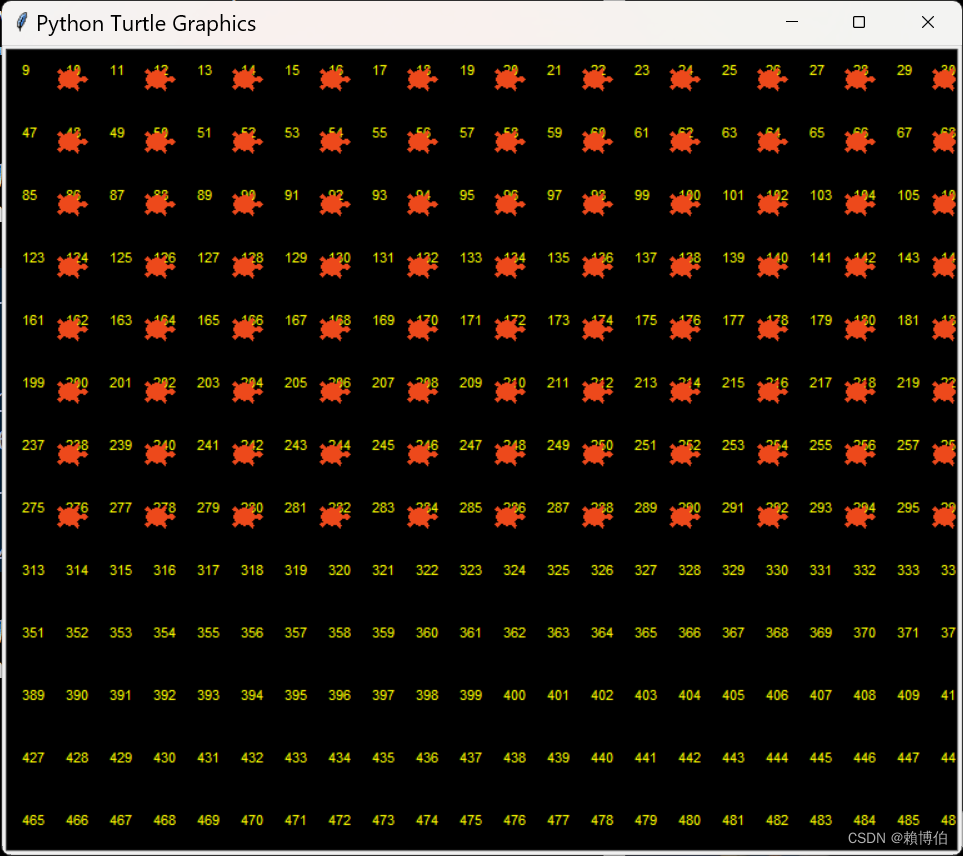Click the turtle beside number 100
The image size is (963, 856).
[684, 203]
